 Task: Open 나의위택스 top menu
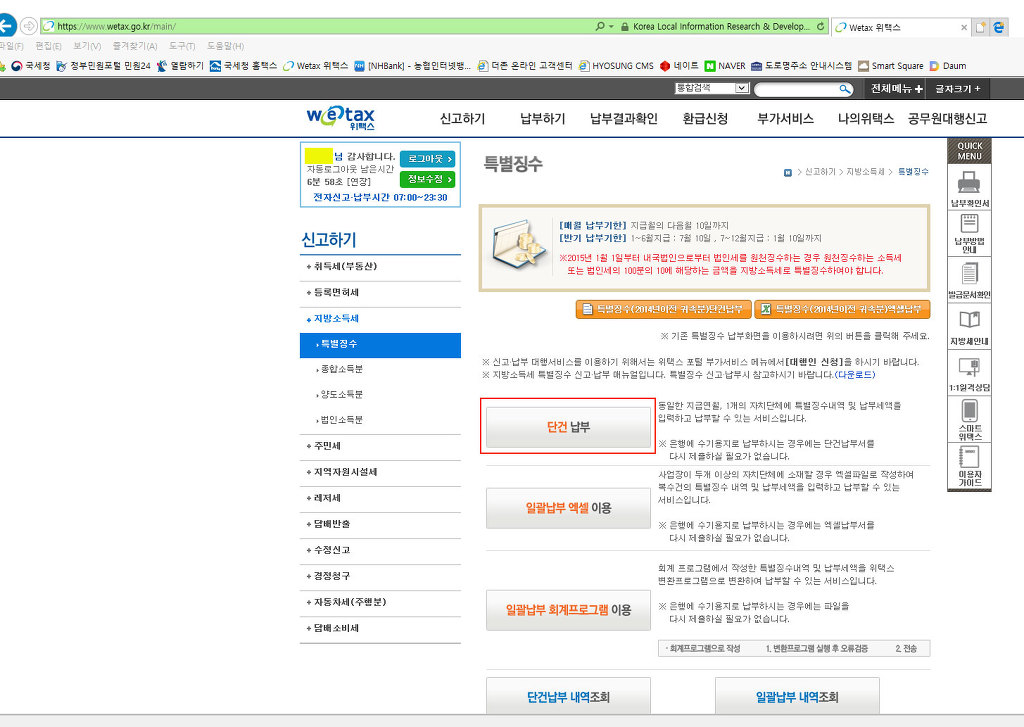tap(865, 119)
